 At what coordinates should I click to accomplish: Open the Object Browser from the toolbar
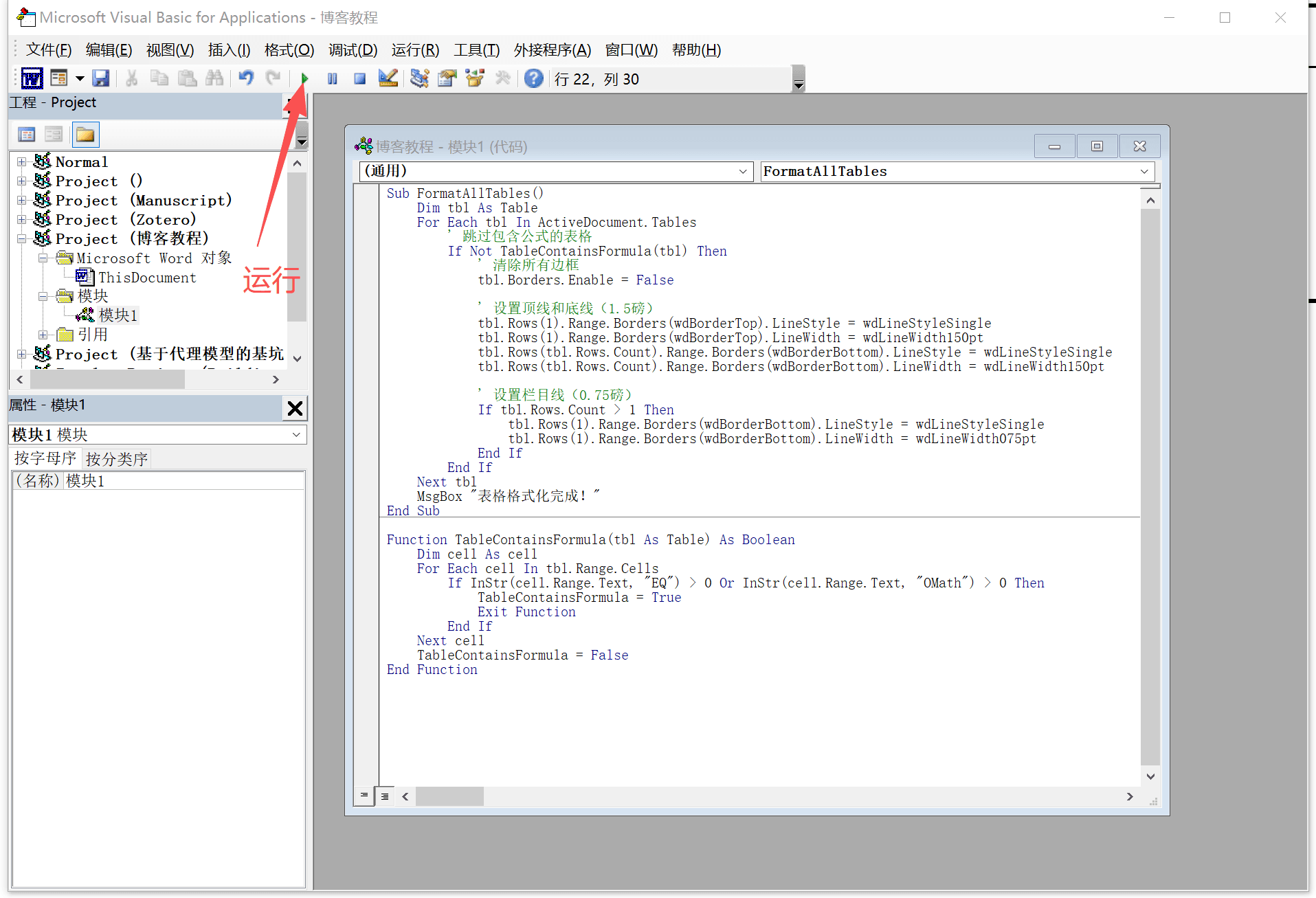coord(474,79)
